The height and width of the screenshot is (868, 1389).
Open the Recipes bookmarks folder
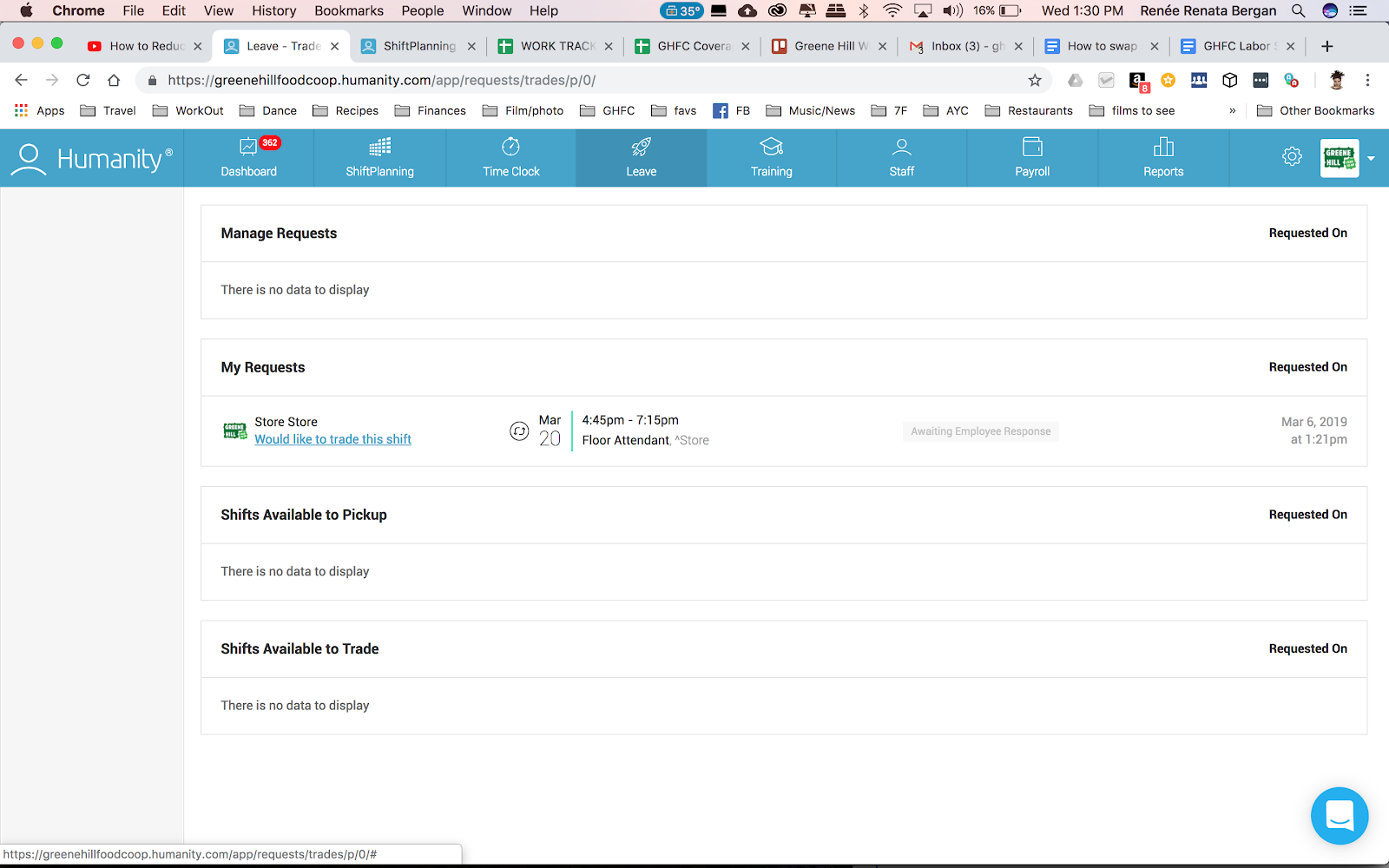coord(346,110)
